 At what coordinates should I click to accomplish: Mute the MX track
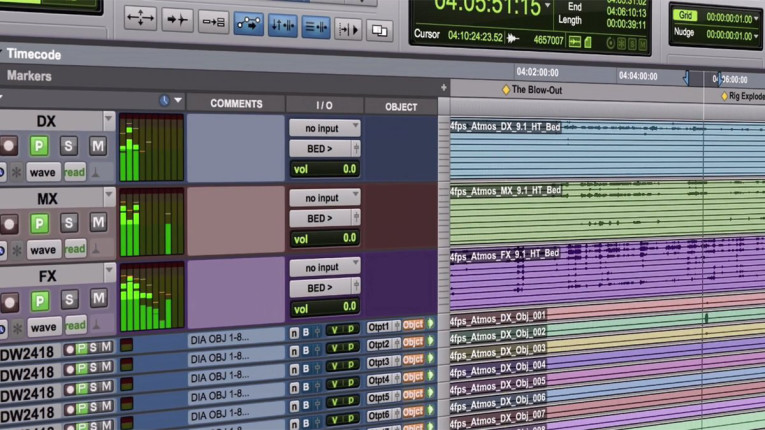98,223
